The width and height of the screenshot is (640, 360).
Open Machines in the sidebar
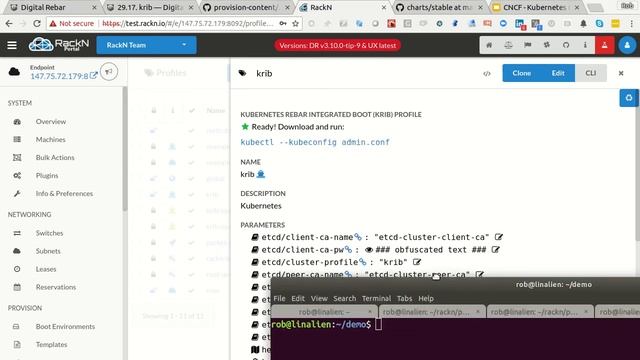(x=51, y=140)
